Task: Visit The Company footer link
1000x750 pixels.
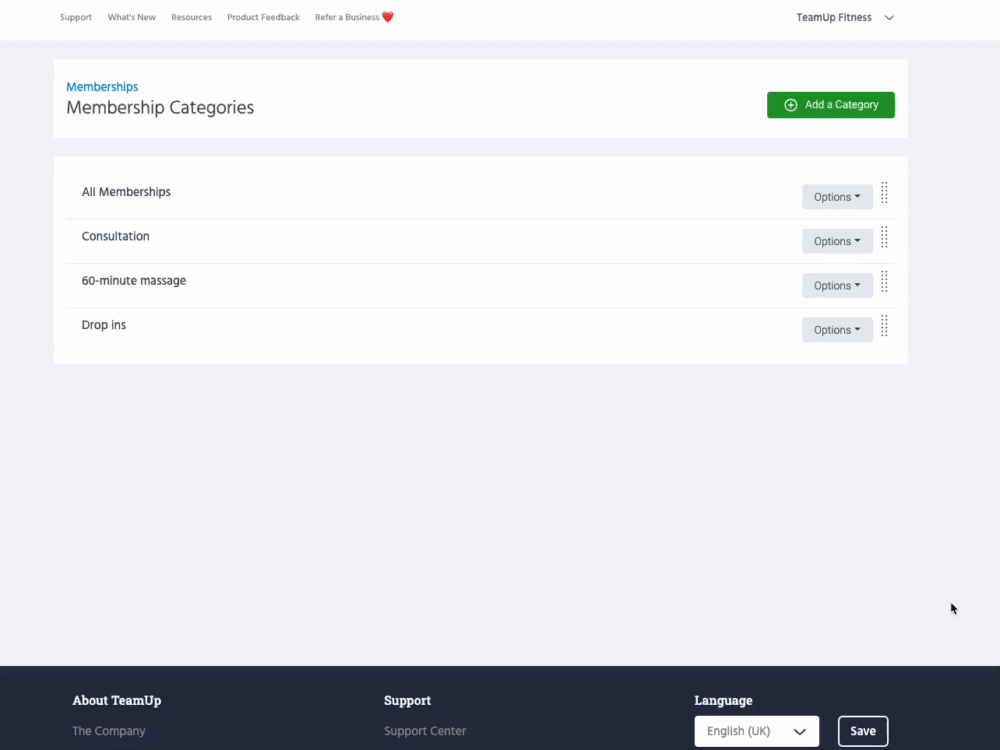Action: [108, 731]
